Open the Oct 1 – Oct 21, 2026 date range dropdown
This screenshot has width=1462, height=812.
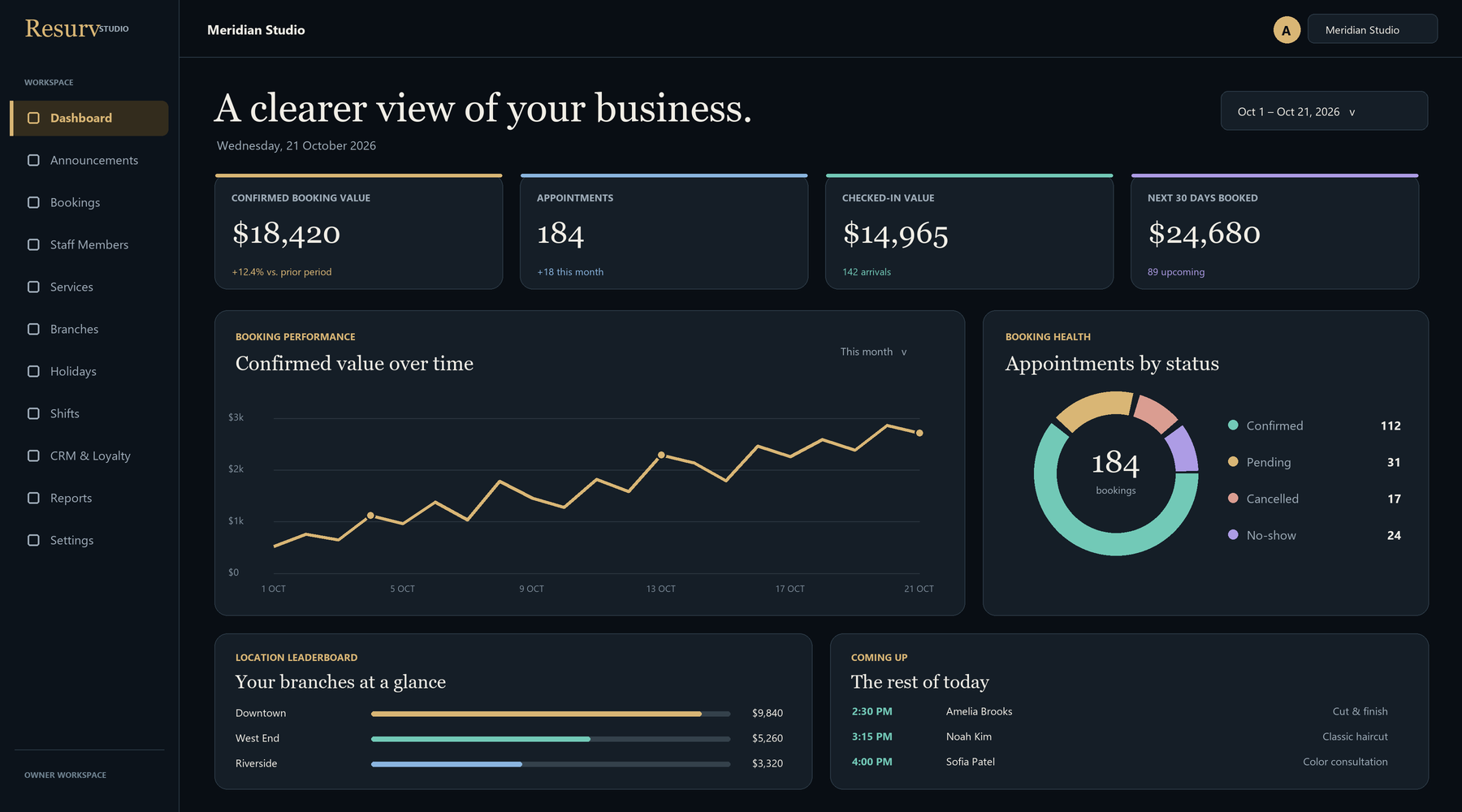1324,111
